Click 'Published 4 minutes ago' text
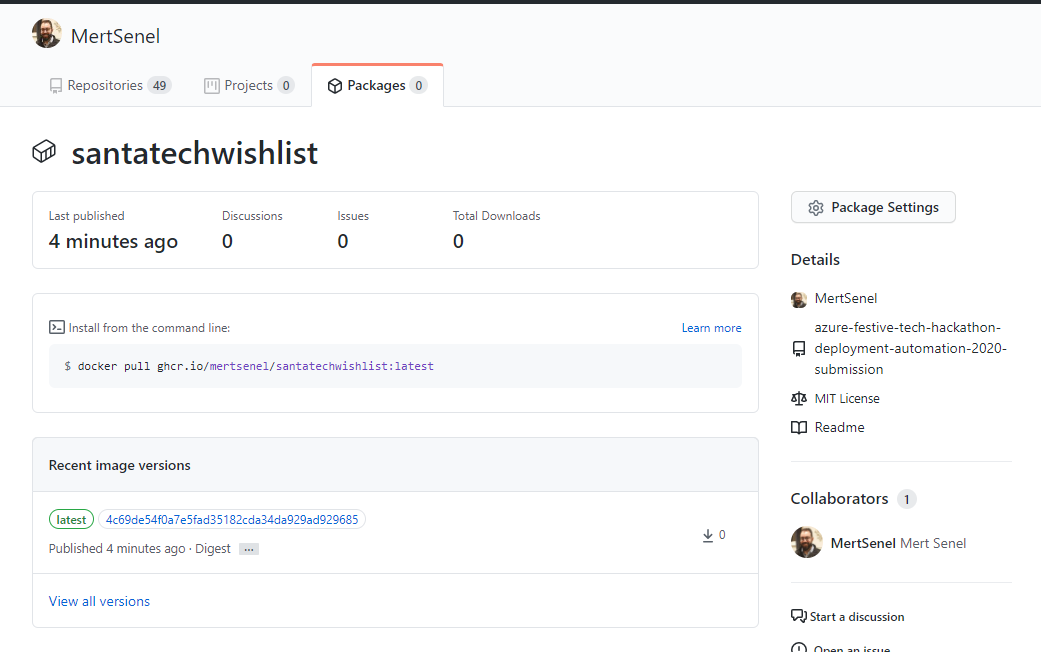Screen dimensions: 1041x652 [117, 548]
